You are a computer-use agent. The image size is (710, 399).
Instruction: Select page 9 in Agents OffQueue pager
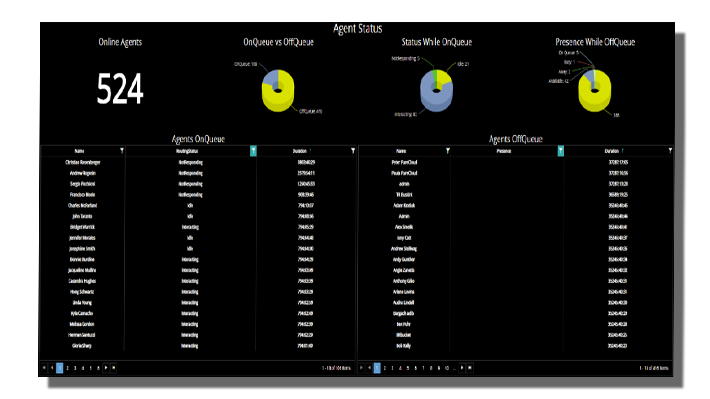pos(439,368)
